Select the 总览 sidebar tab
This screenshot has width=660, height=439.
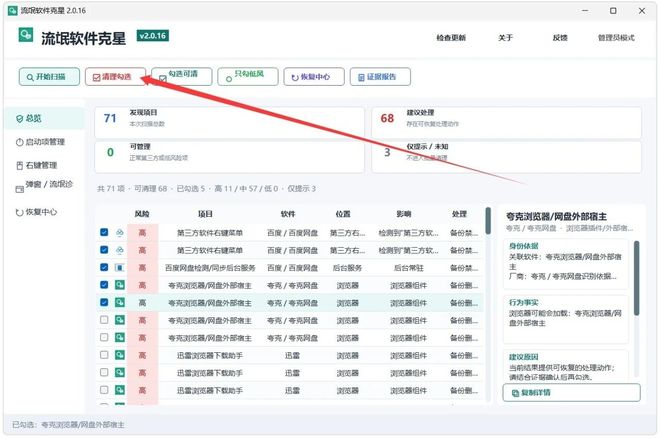(x=45, y=119)
